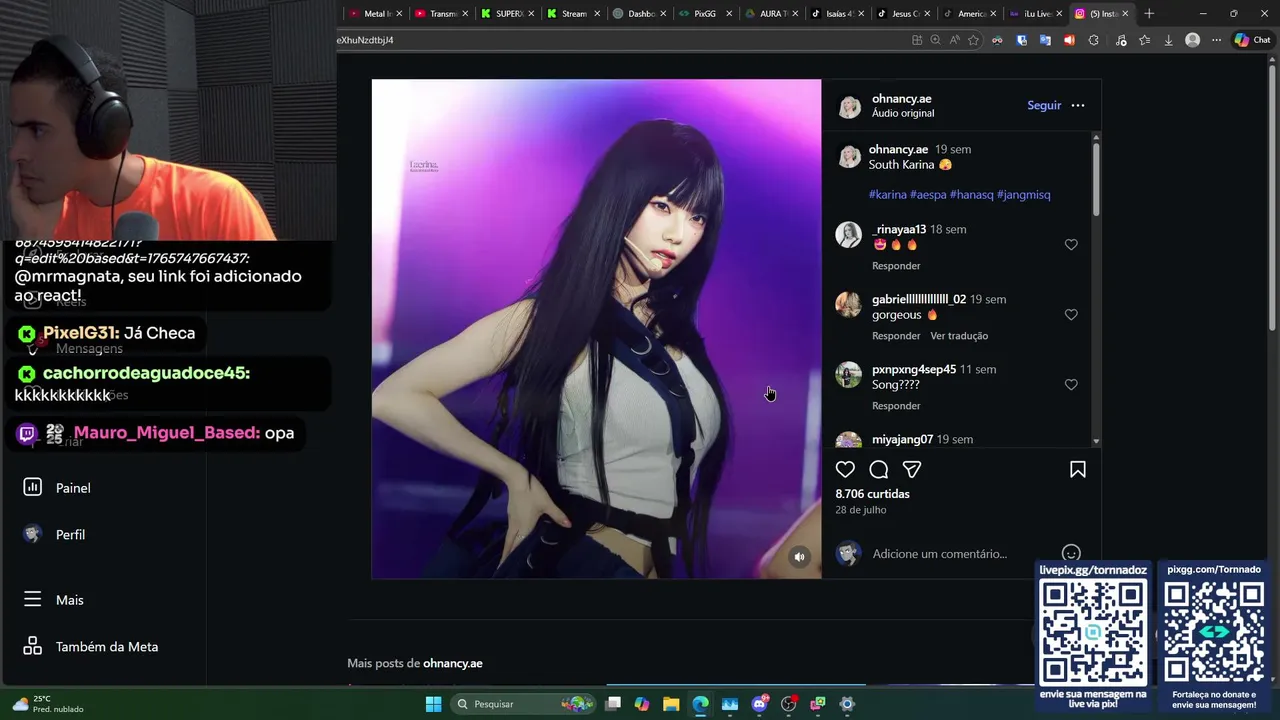The image size is (1280, 720).
Task: Switch to the AURA browser tab
Action: 771,13
